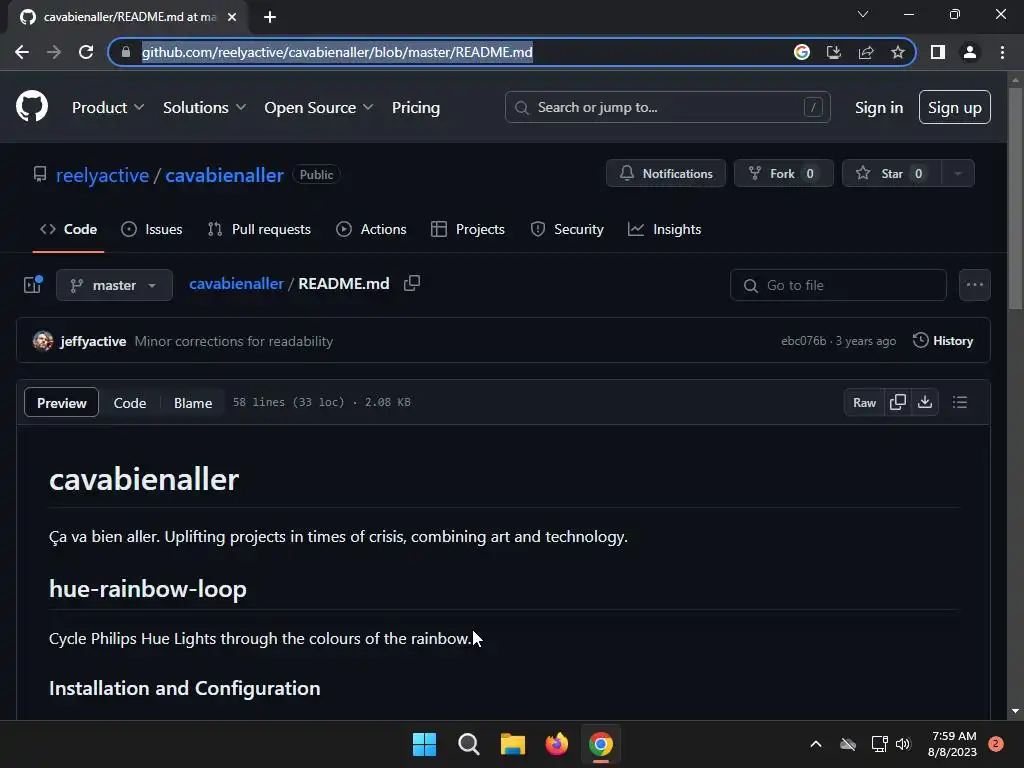This screenshot has height=768, width=1024.
Task: Open Chrome tab search chevron
Action: pyautogui.click(x=863, y=14)
